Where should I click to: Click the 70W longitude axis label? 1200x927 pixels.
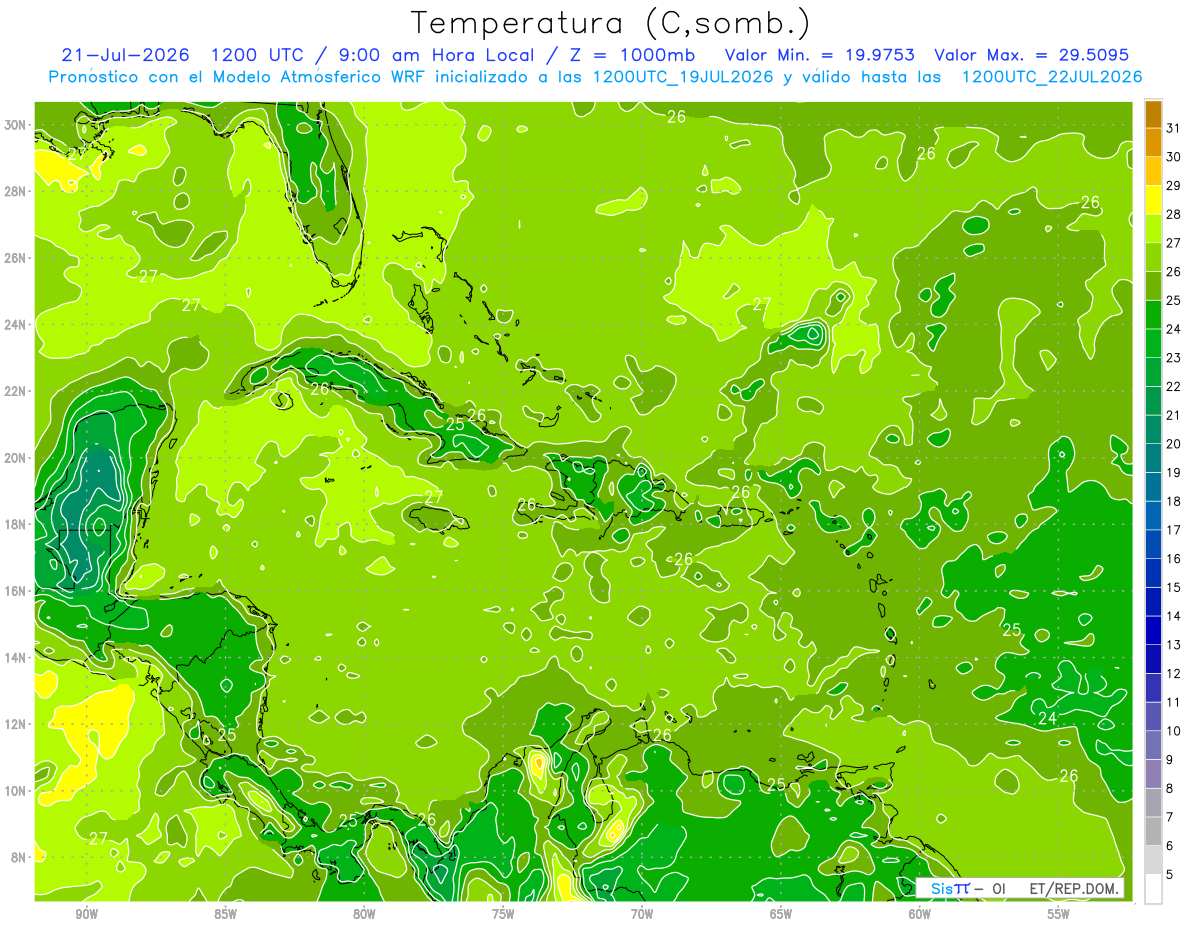[x=642, y=914]
